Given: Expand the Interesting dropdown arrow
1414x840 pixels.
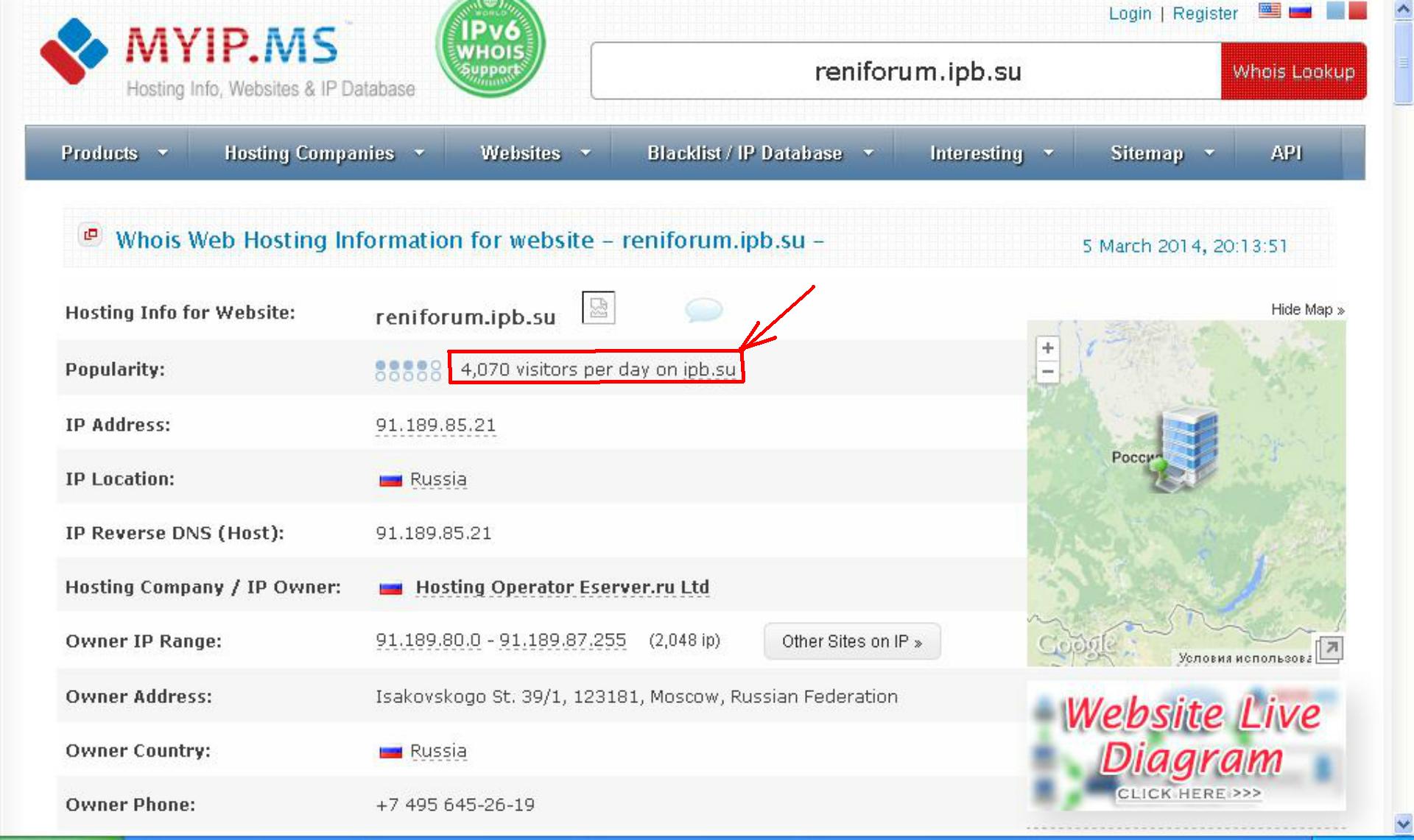Looking at the screenshot, I should point(1048,152).
